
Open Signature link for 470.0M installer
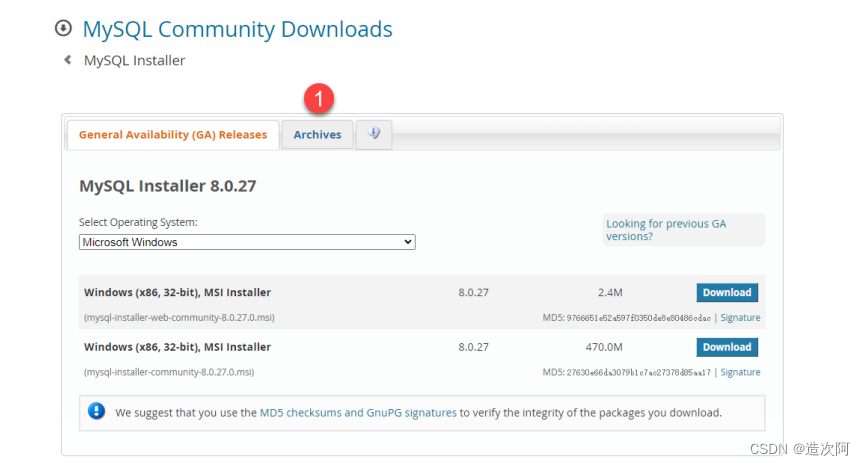coord(740,372)
